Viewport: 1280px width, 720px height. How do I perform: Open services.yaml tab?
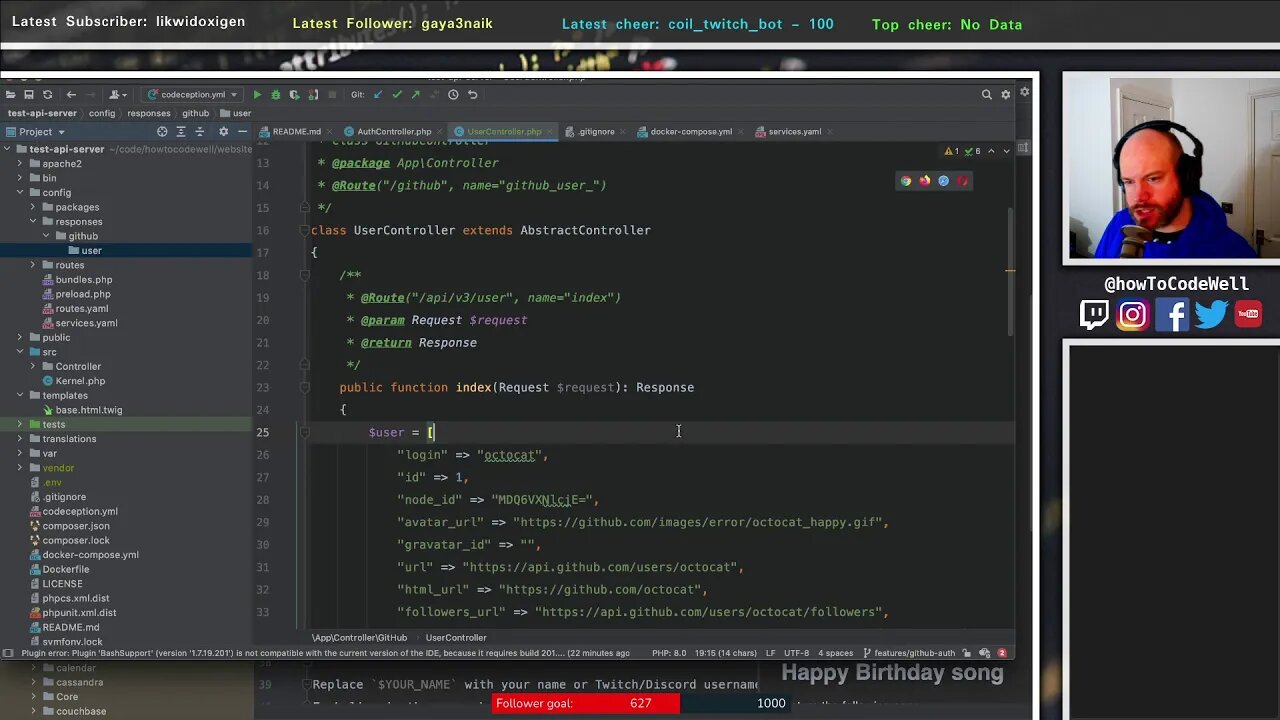click(795, 131)
